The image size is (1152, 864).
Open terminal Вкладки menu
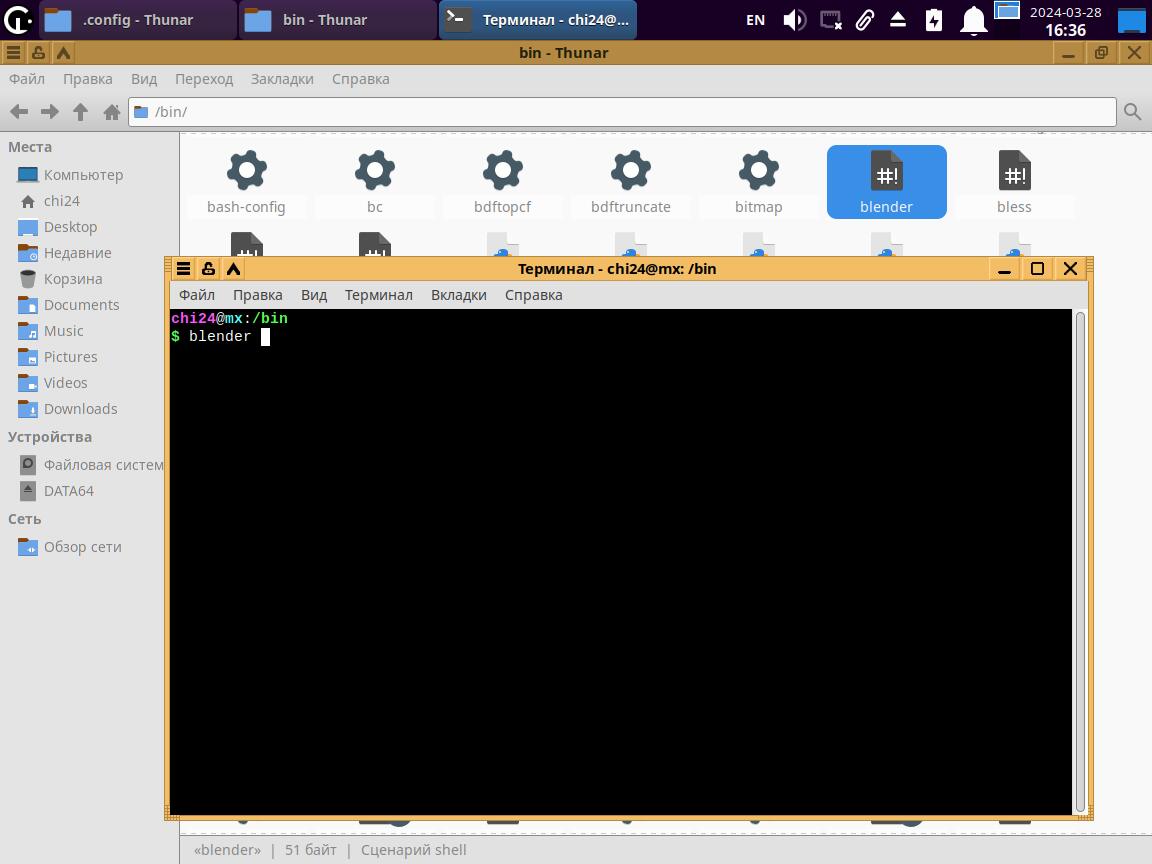[x=458, y=295]
